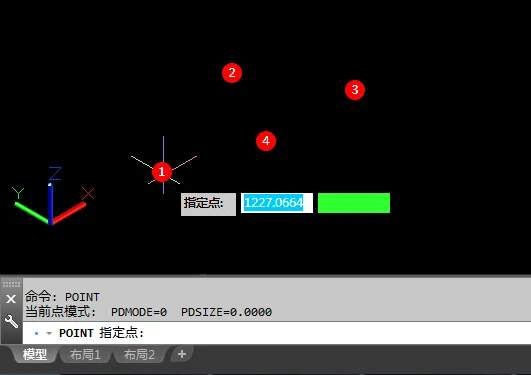Click the red X axis of UCS icon
Viewport: 531px width, 375px height.
[x=69, y=213]
